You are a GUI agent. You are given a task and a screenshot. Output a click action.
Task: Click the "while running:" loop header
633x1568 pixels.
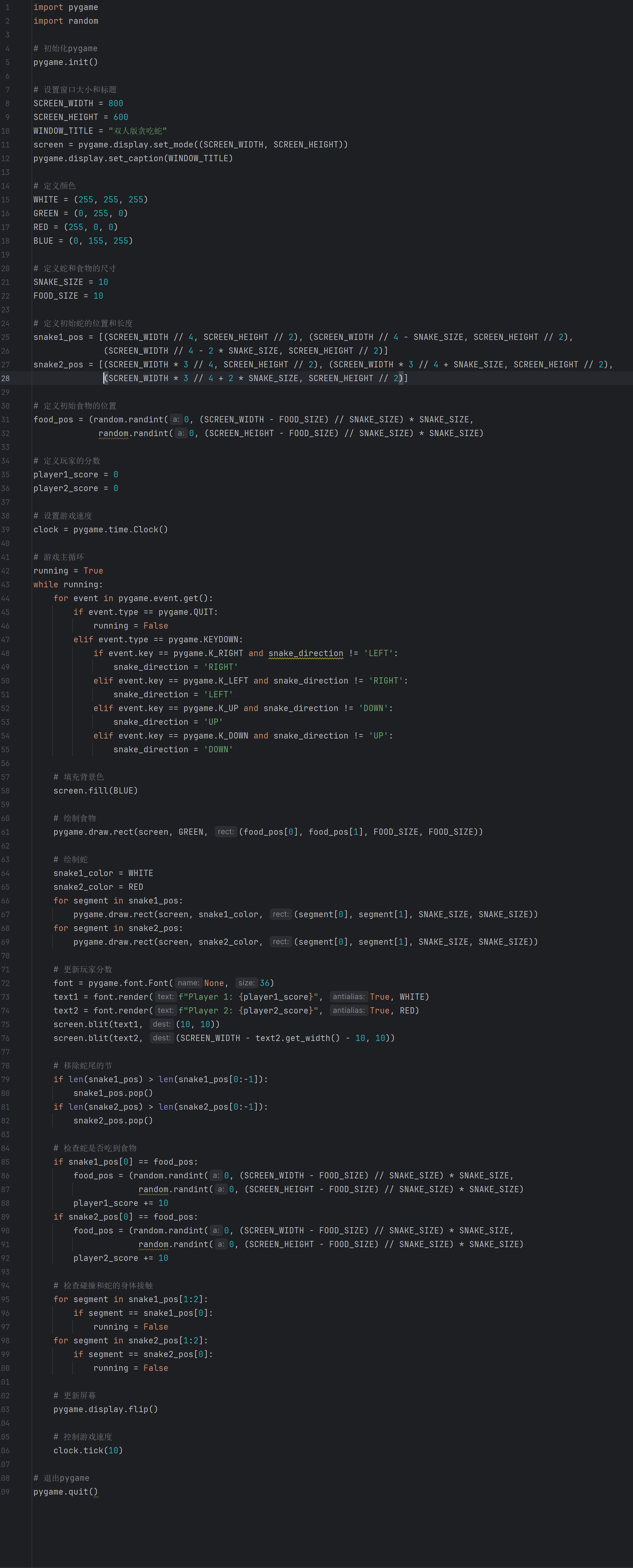click(68, 584)
